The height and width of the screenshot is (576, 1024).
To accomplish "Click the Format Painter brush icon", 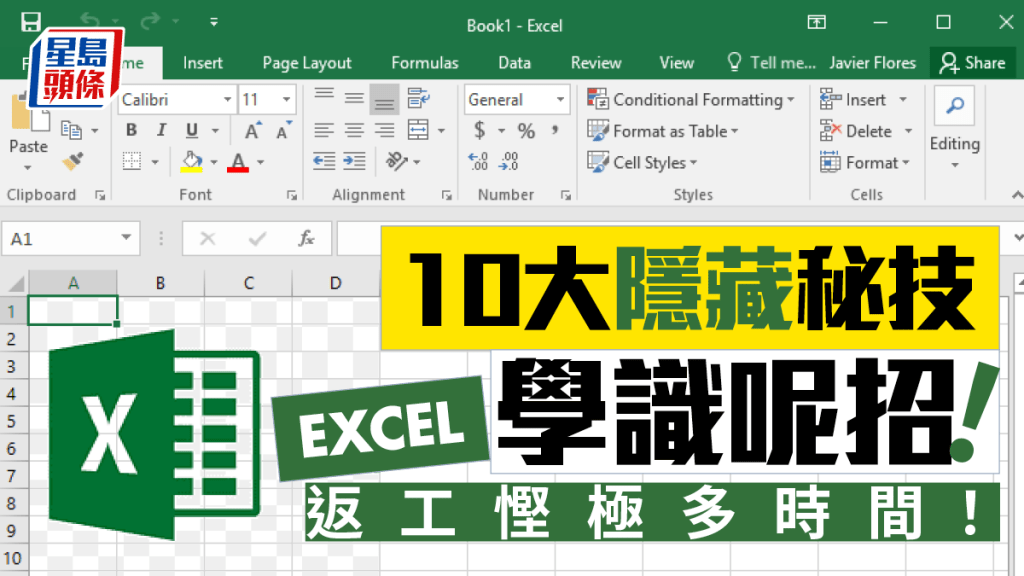I will click(x=72, y=161).
